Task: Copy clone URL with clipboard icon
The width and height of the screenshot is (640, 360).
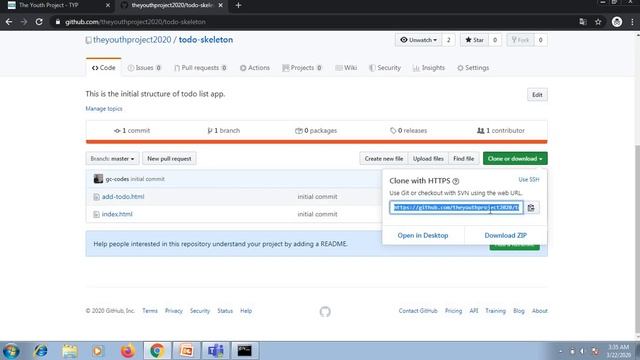Action: pyautogui.click(x=531, y=208)
